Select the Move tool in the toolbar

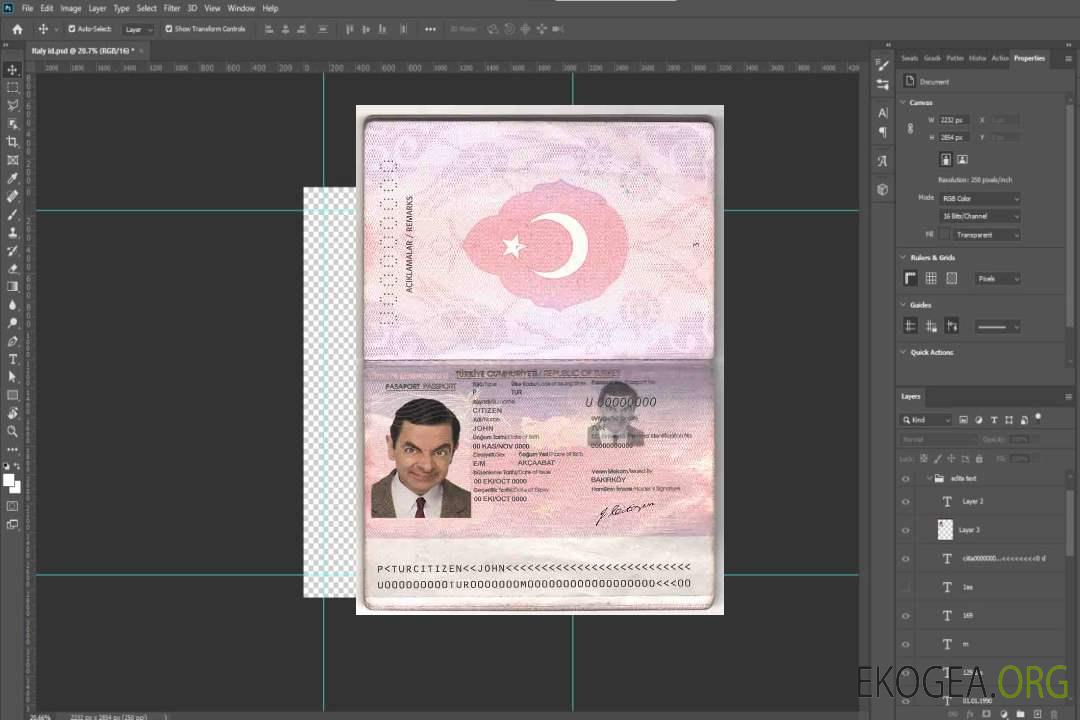[12, 70]
